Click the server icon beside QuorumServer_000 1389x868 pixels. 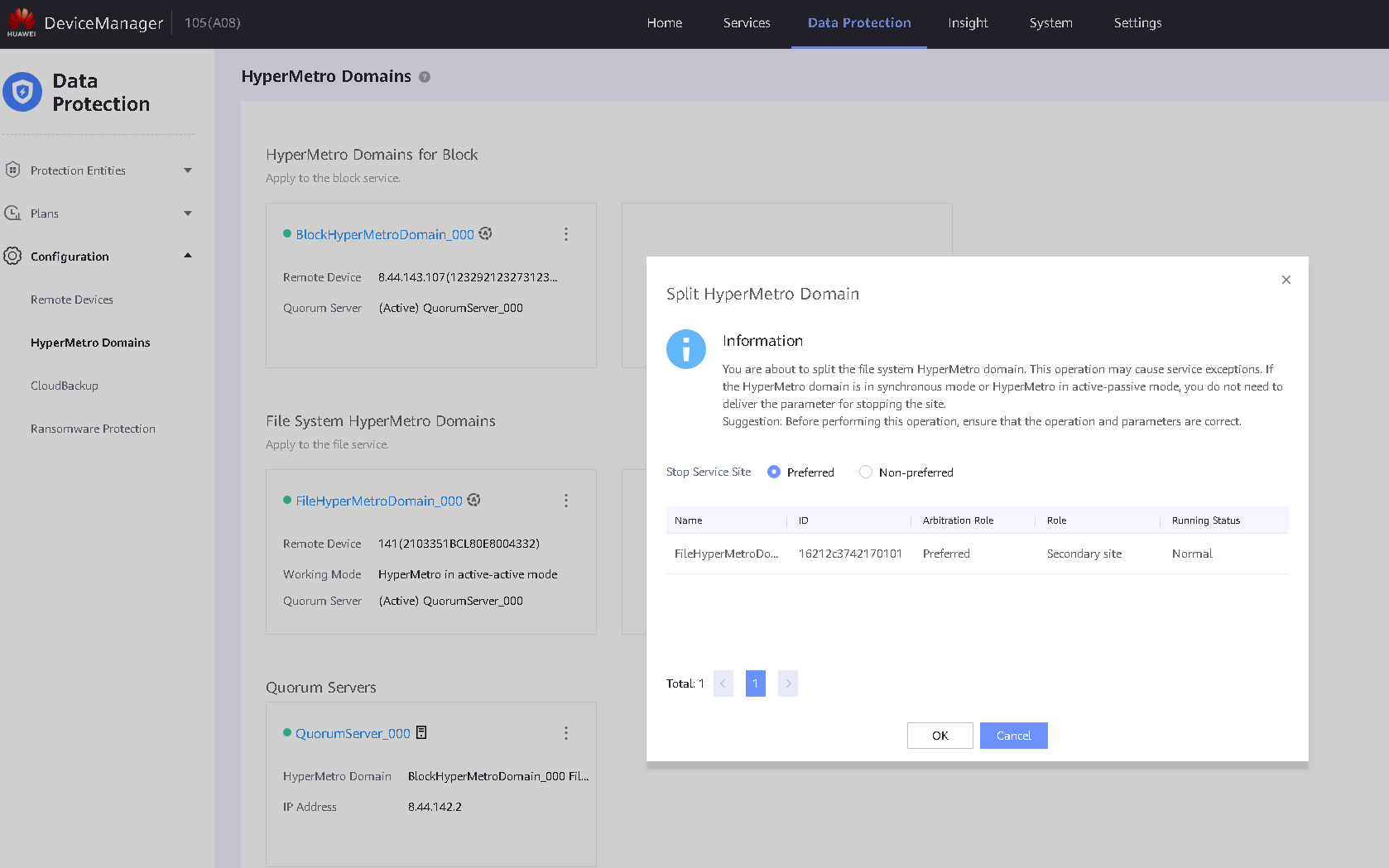(421, 732)
